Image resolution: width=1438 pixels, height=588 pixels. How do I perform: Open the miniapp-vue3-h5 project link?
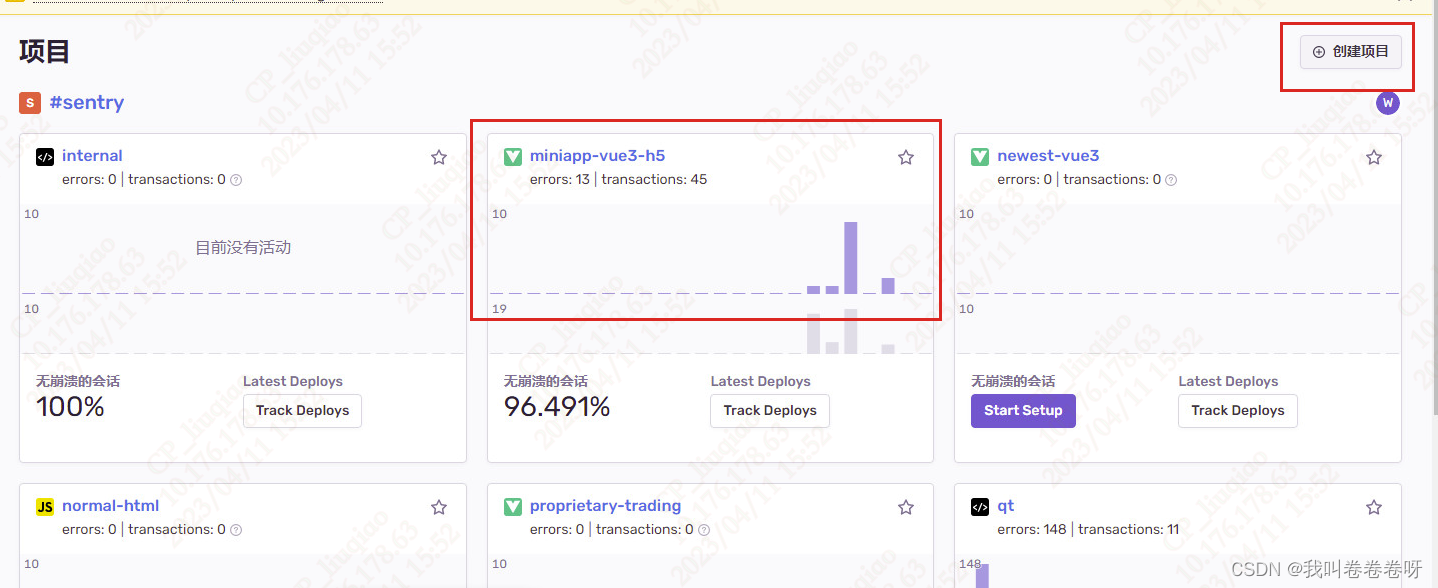597,156
